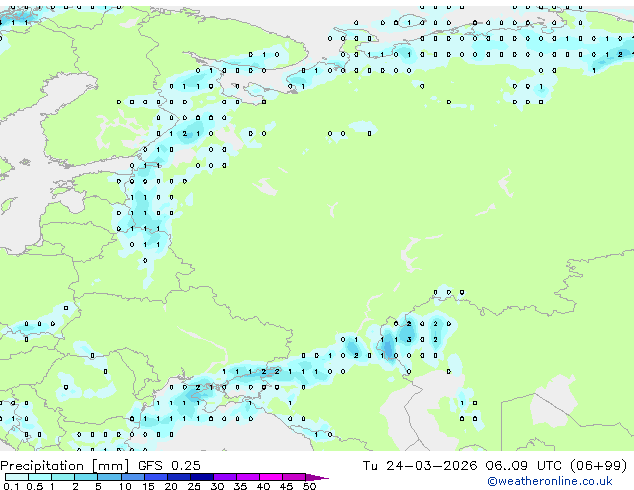
Task: Pick the 0.5–1 mm legend color swatch
Action: coord(40,477)
